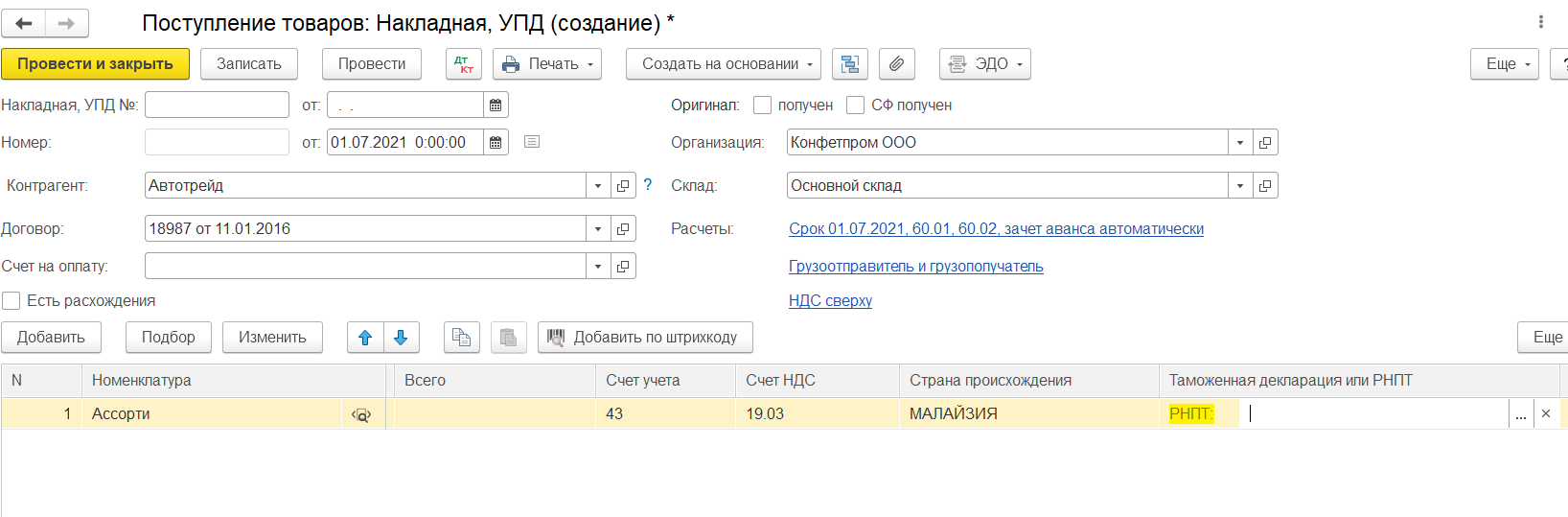1568x517 pixels.
Task: Open calendar for invoice date field
Action: pyautogui.click(x=496, y=106)
